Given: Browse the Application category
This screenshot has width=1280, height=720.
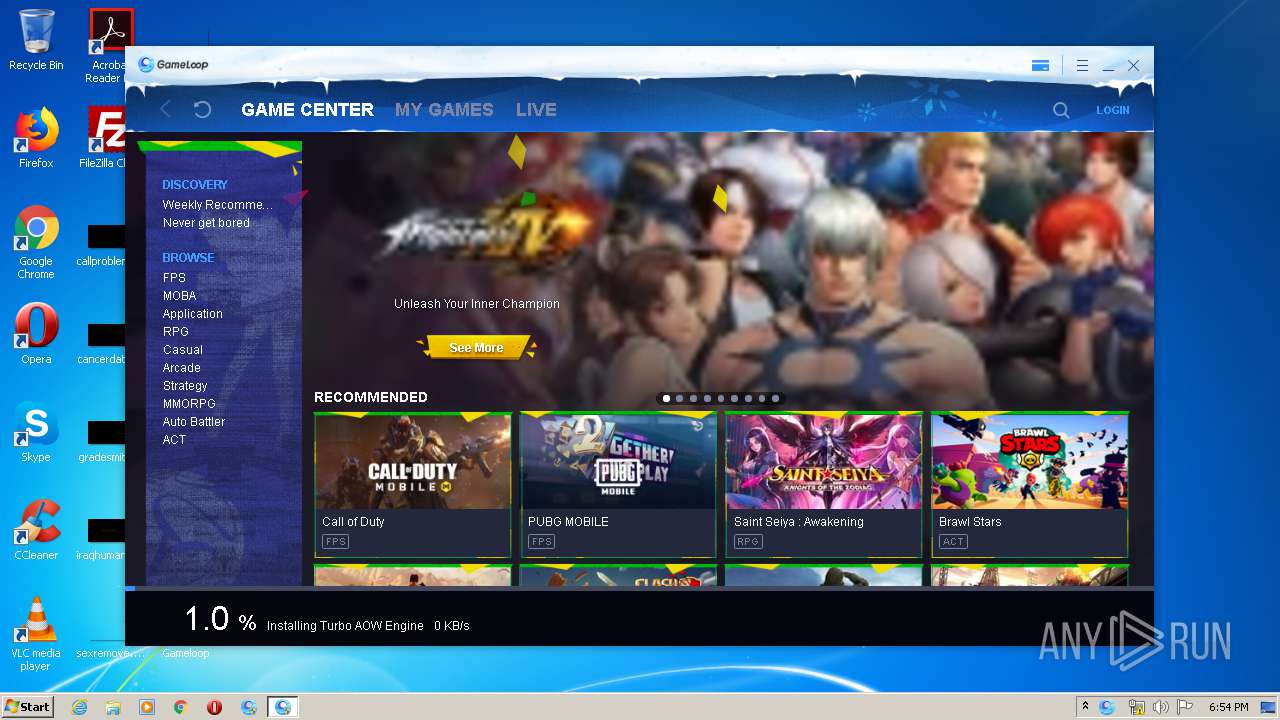Looking at the screenshot, I should [x=193, y=314].
